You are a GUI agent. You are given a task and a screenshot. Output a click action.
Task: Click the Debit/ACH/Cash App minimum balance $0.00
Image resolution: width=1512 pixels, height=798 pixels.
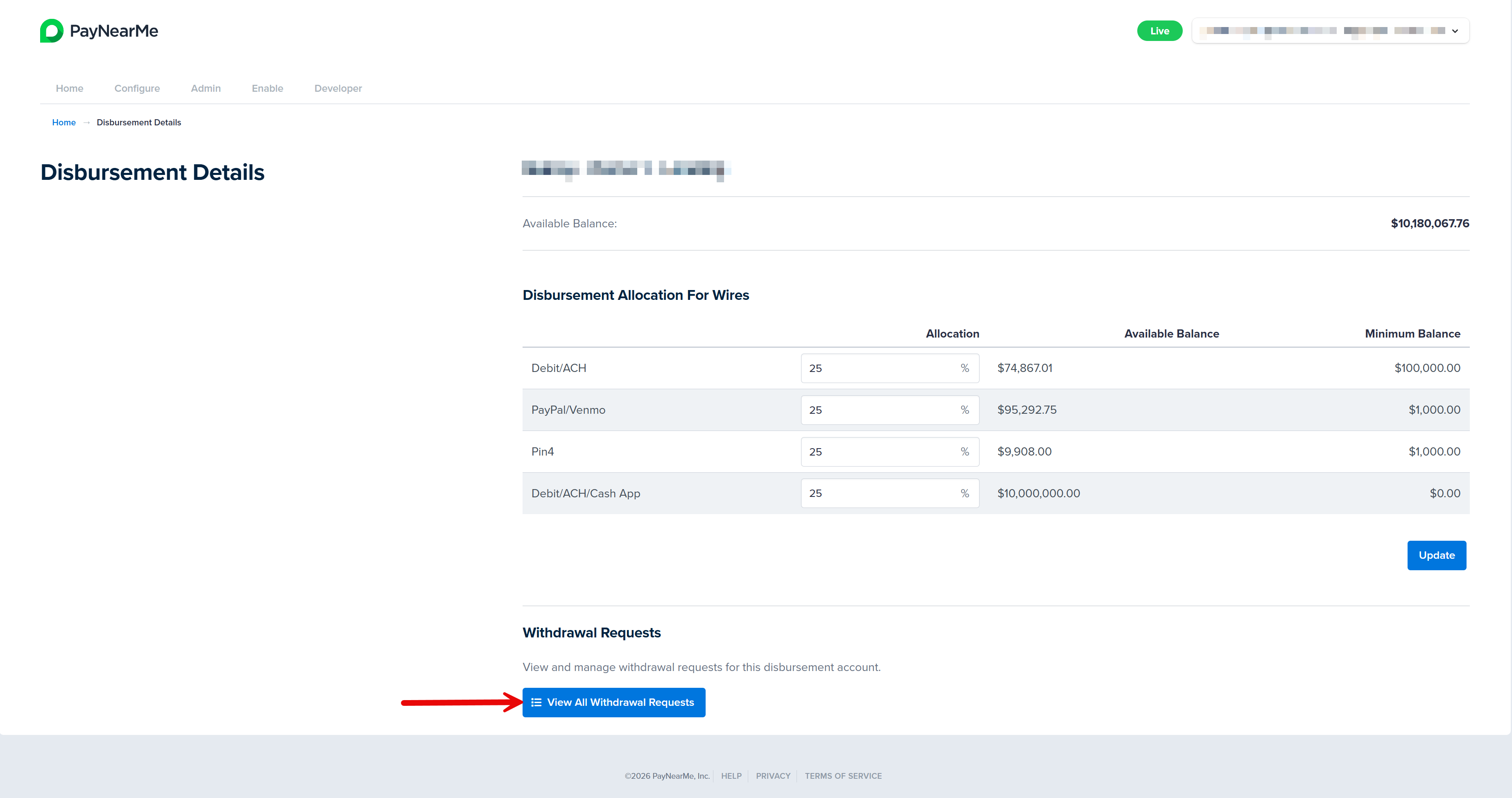1444,493
